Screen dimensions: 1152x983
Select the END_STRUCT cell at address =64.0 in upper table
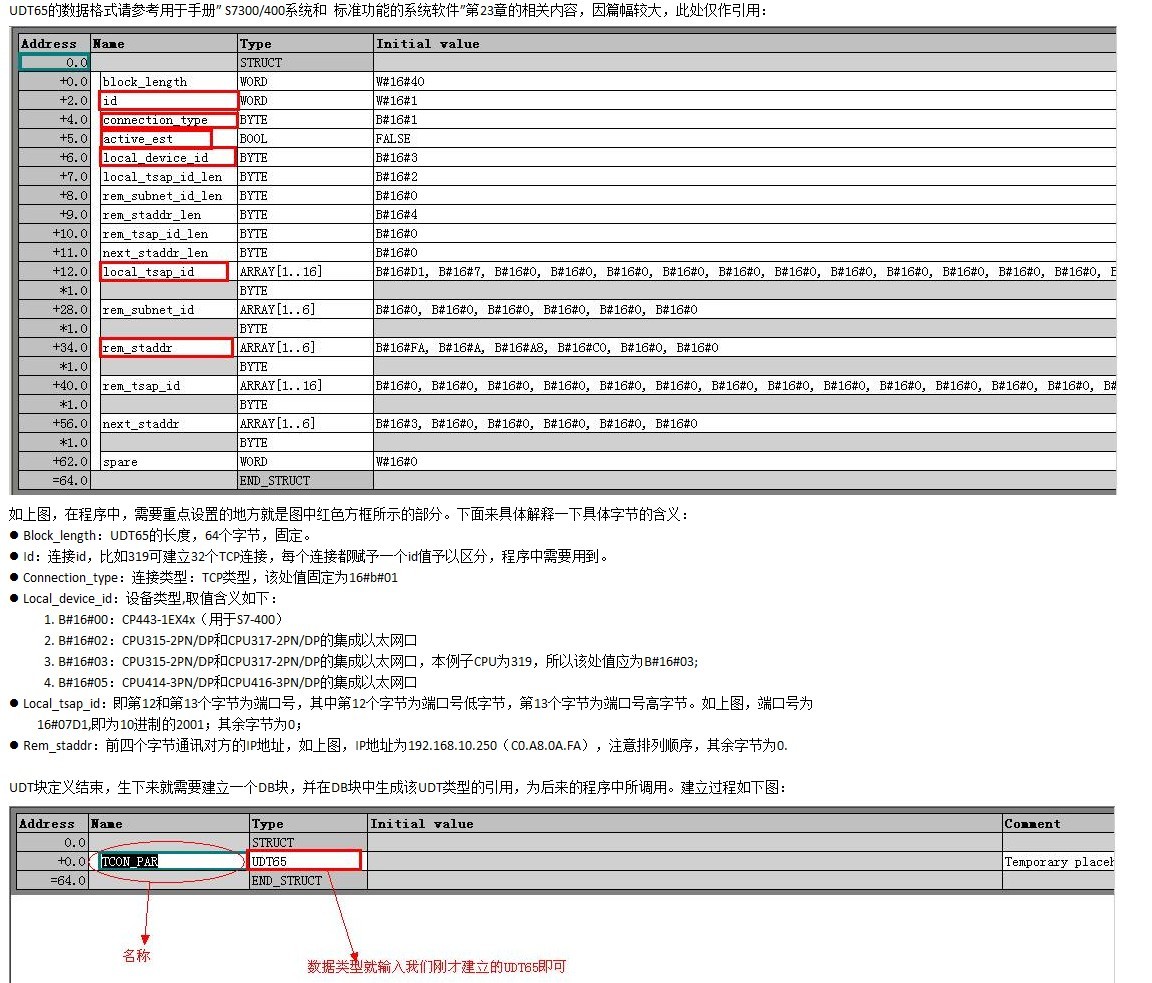(305, 481)
